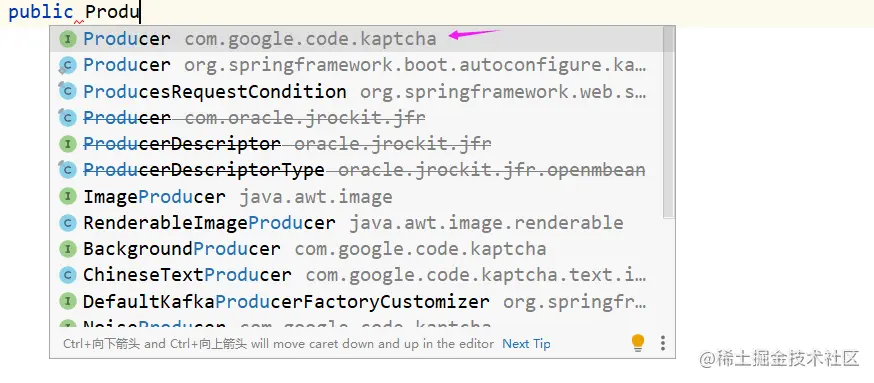This screenshot has height=383, width=874.
Task: Select the ProducerDescriptorType completion entry
Action: (356, 170)
